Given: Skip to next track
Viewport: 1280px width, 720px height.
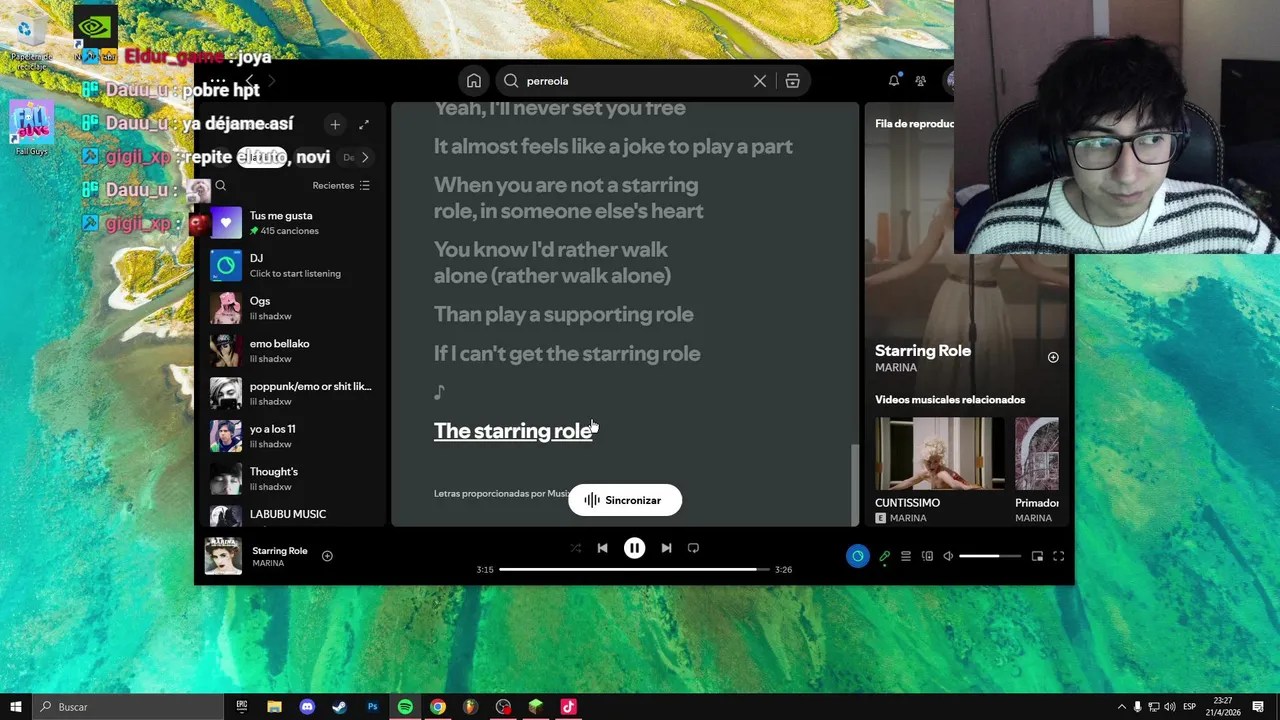Looking at the screenshot, I should [x=666, y=548].
